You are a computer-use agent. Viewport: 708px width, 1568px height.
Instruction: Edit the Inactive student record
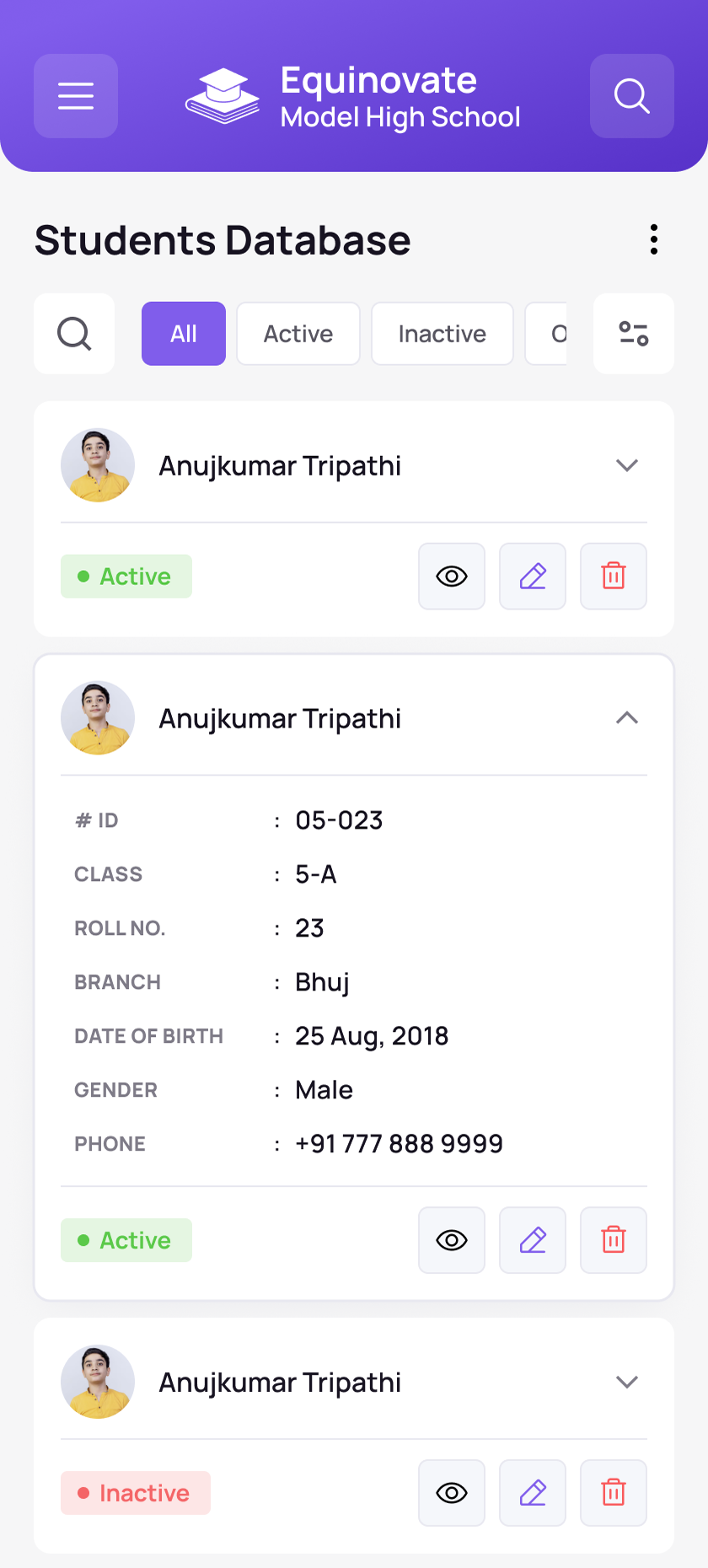(533, 1493)
